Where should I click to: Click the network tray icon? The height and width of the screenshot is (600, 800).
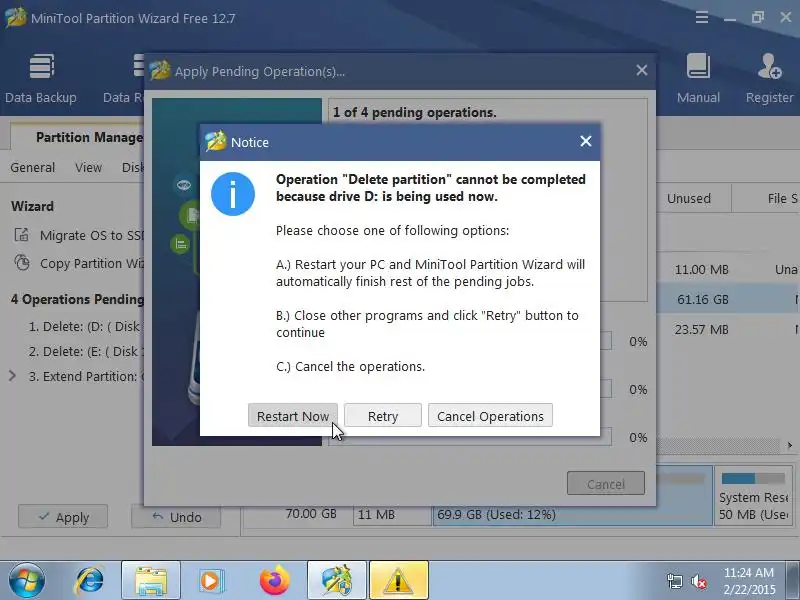tap(674, 581)
